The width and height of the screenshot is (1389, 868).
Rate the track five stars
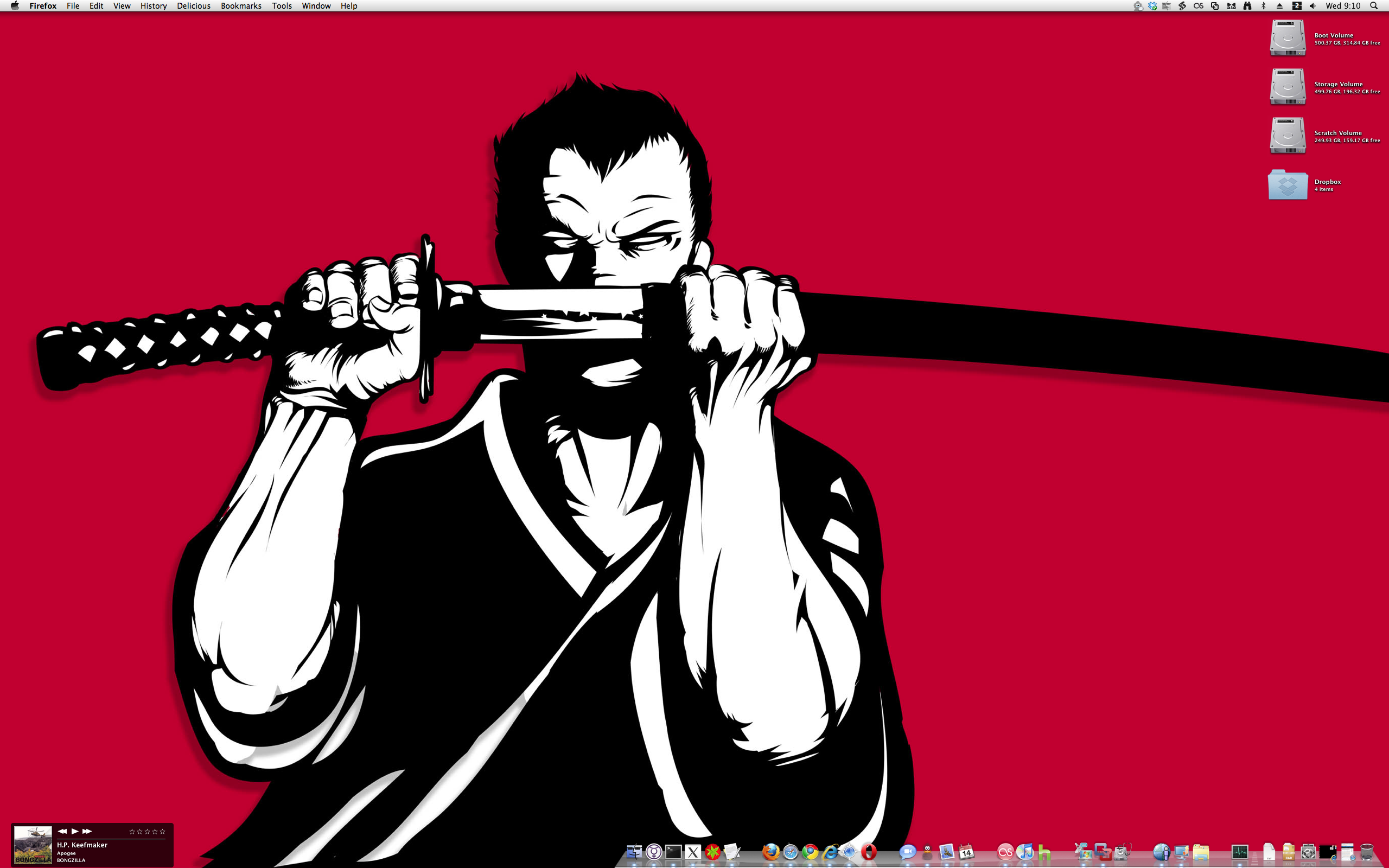click(x=162, y=831)
